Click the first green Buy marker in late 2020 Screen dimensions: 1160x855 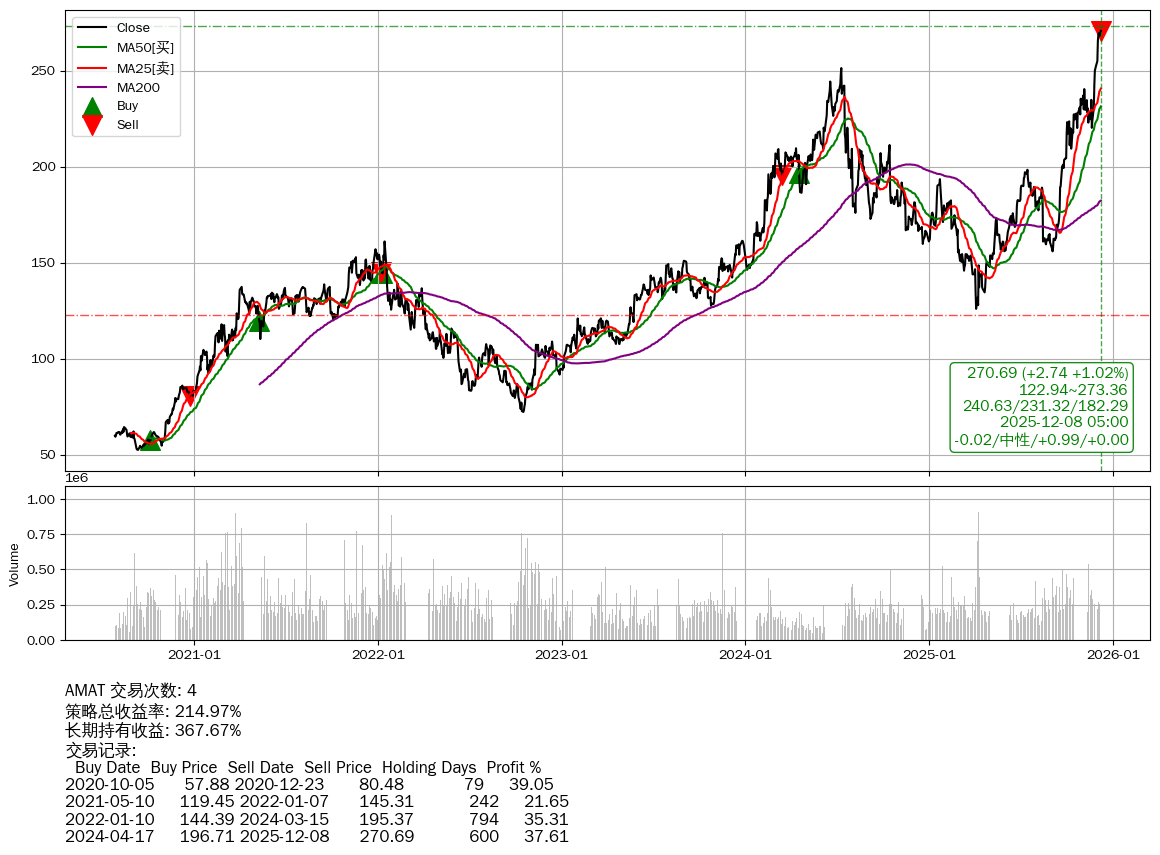150,440
